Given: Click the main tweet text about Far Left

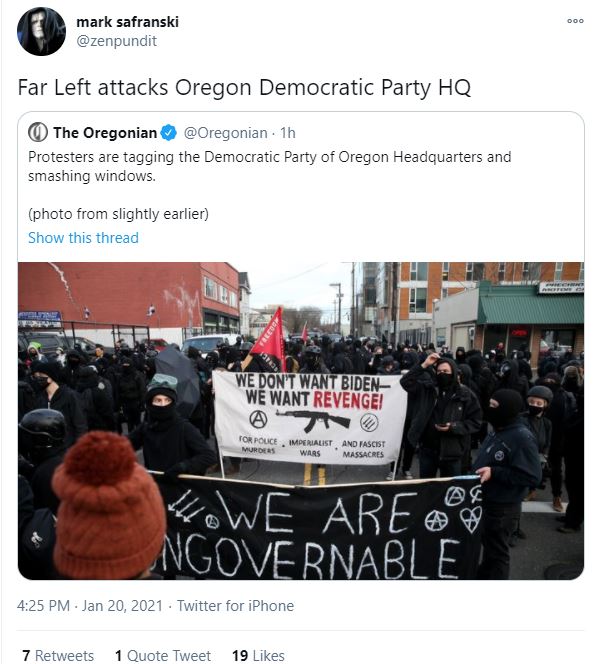Looking at the screenshot, I should [244, 88].
